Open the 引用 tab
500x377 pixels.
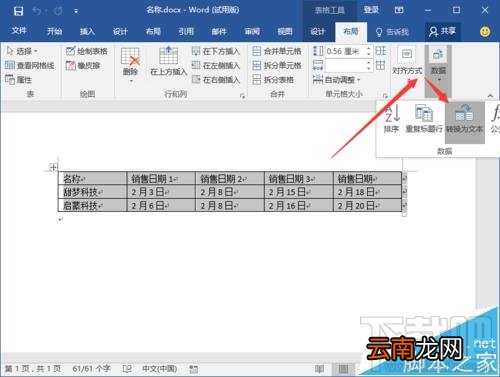point(186,31)
